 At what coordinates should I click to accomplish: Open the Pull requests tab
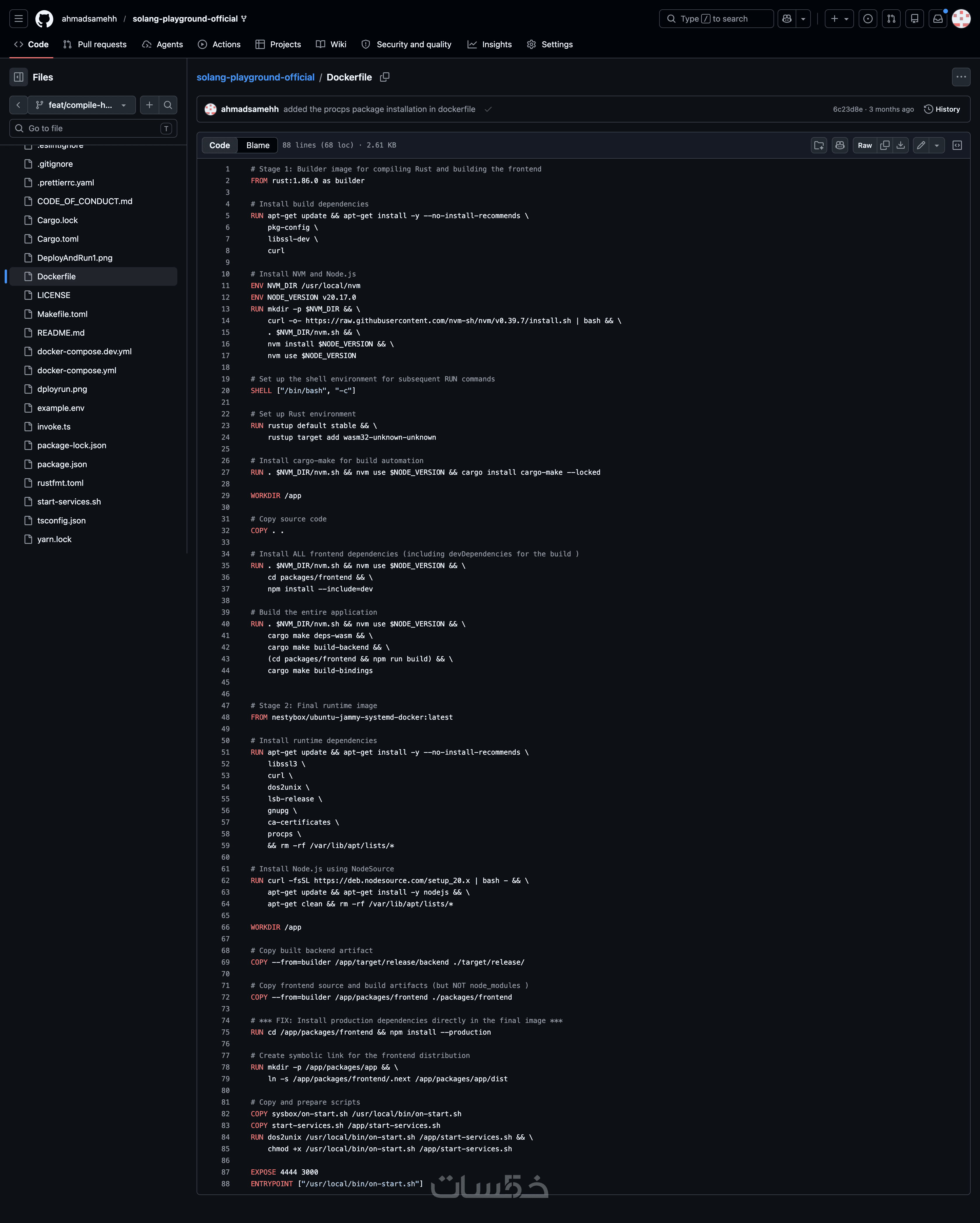click(x=95, y=44)
